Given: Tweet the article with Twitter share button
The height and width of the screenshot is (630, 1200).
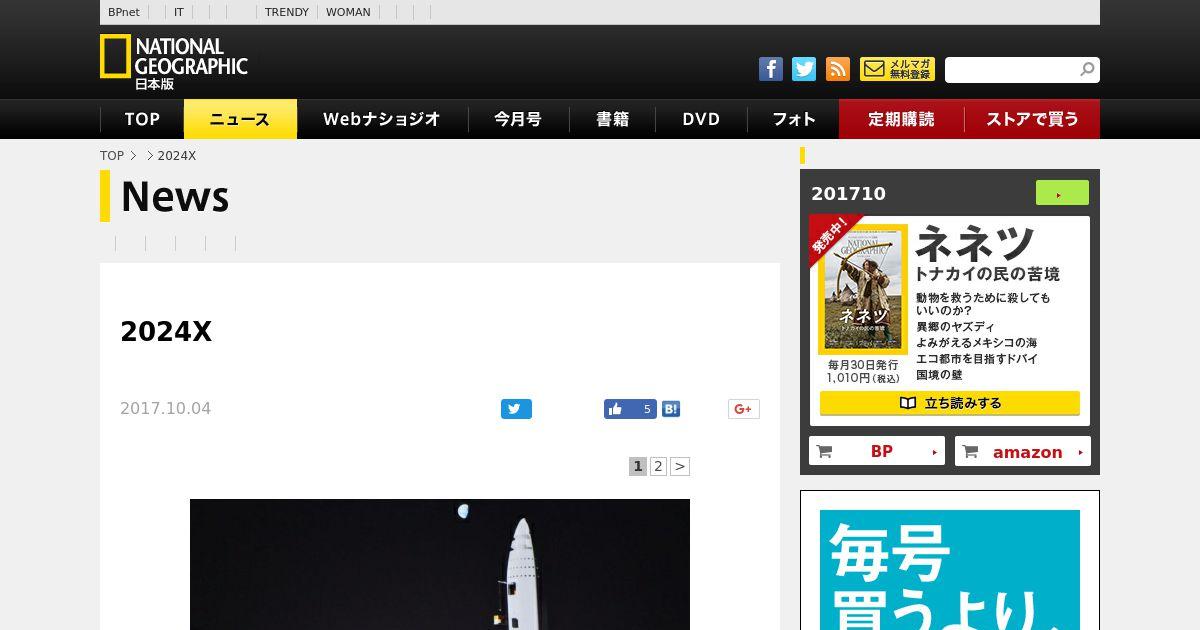Looking at the screenshot, I should [516, 409].
